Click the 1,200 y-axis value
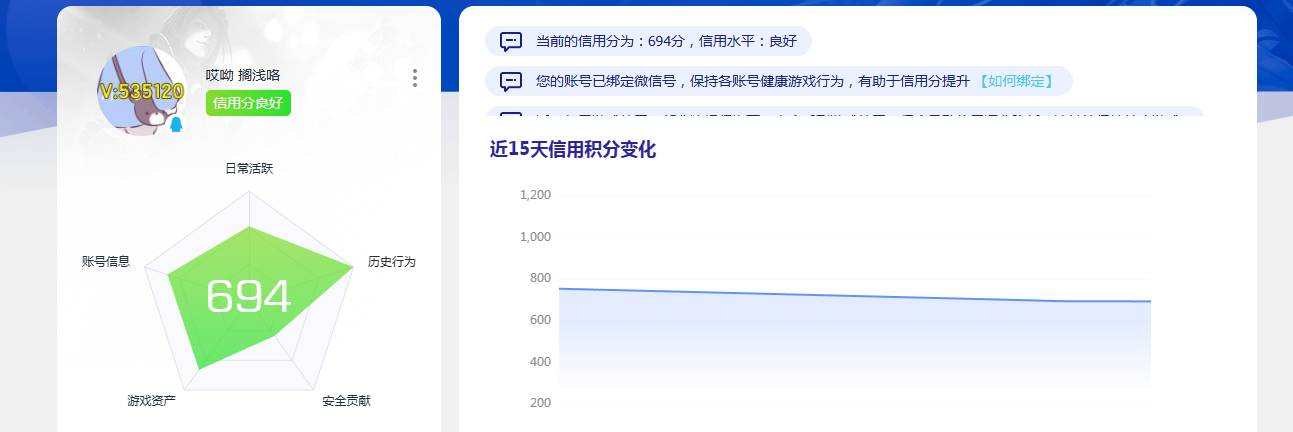 536,195
